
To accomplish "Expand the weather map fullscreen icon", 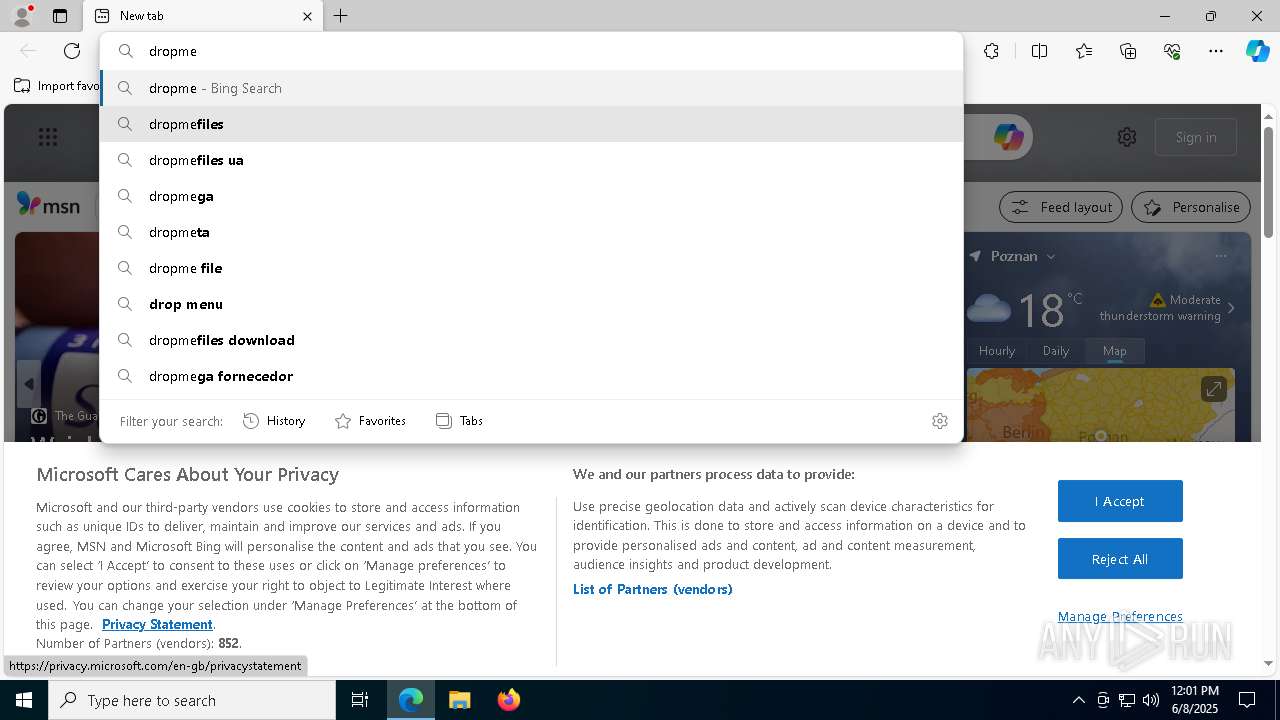I will tap(1213, 389).
